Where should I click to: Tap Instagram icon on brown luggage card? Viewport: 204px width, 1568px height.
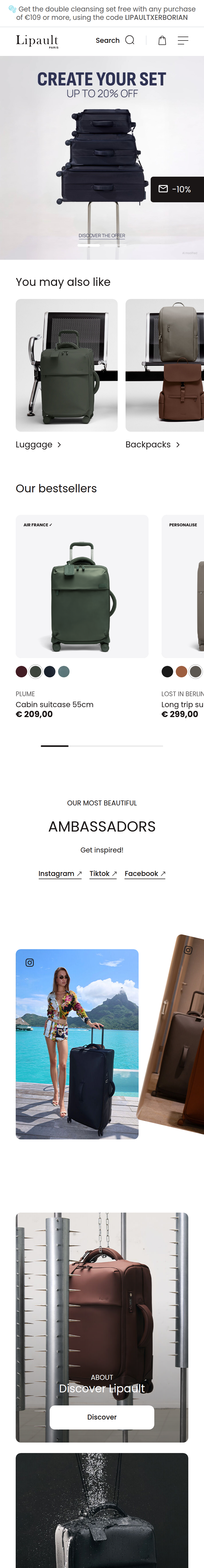[x=188, y=950]
